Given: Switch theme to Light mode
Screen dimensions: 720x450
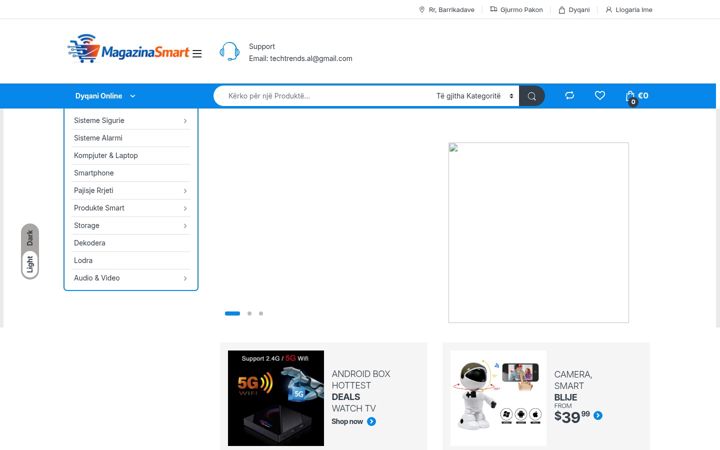Looking at the screenshot, I should (30, 264).
